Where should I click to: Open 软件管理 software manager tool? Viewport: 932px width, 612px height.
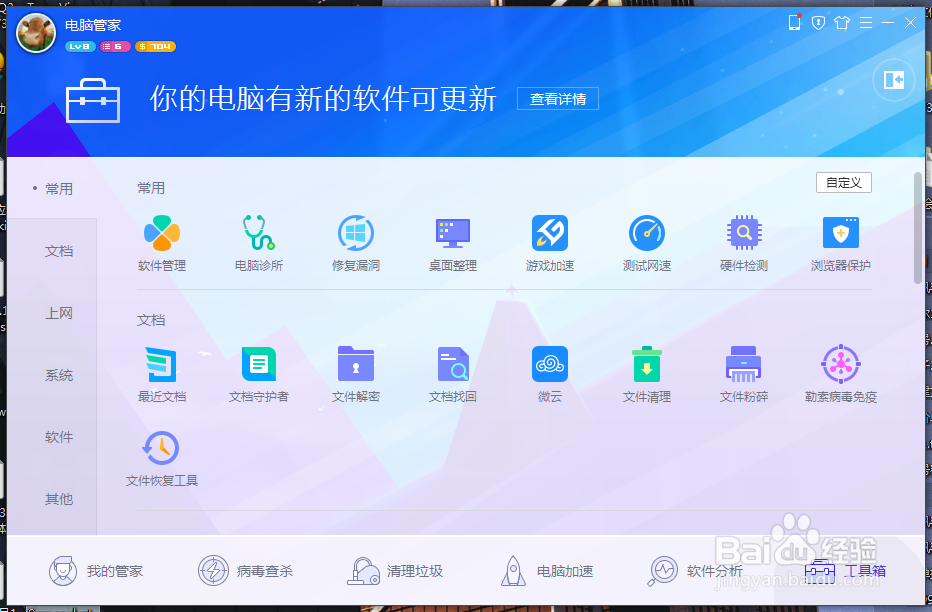coord(162,243)
